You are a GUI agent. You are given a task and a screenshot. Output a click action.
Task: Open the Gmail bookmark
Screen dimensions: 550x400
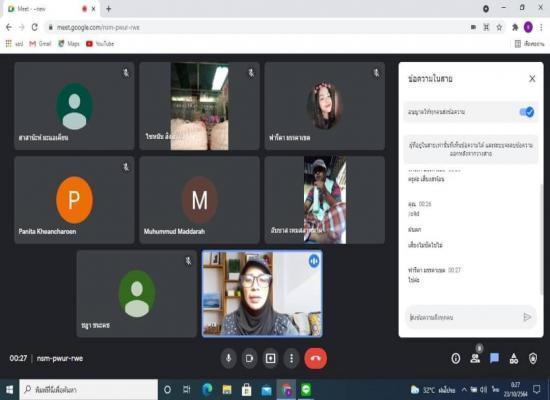pos(40,44)
